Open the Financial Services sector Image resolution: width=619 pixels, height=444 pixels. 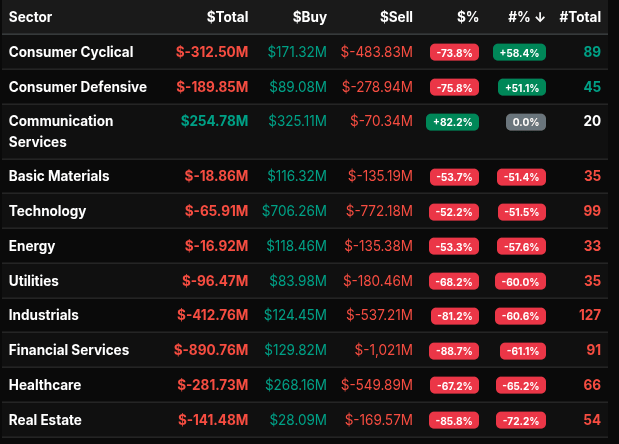[x=69, y=350]
